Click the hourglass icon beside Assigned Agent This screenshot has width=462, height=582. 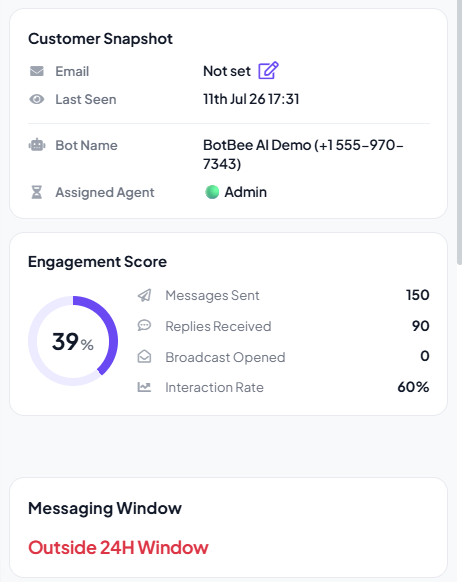point(37,192)
